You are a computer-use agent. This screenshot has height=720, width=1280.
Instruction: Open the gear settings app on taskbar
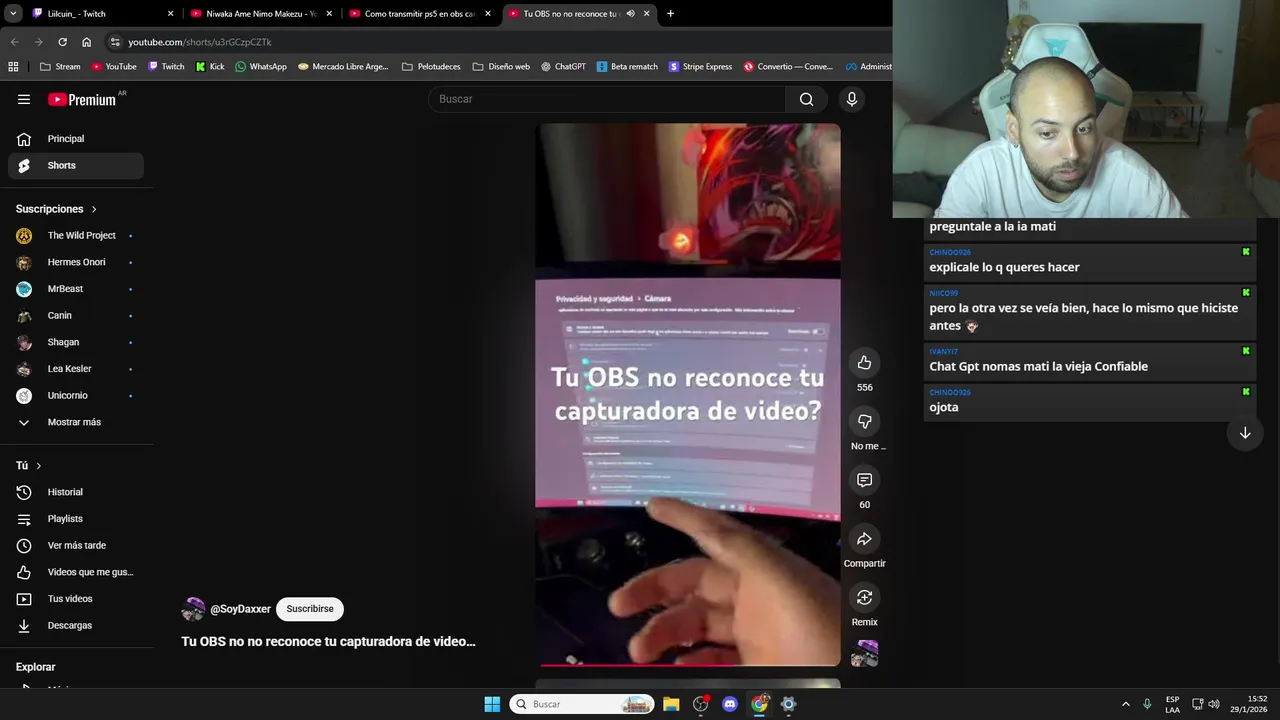pos(788,704)
